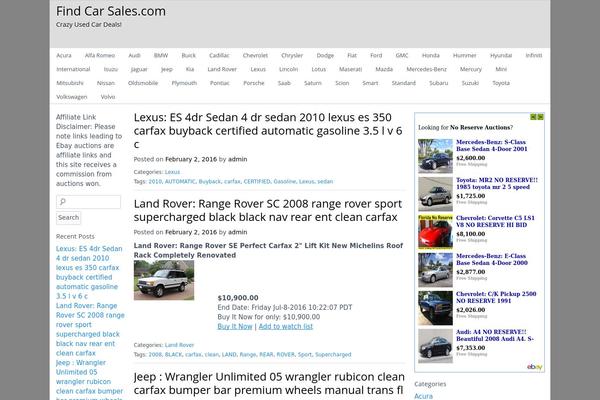This screenshot has height=400, width=600.
Task: Open the Chevrolet Corvette C5 LS1 ad listing
Action: [495, 221]
